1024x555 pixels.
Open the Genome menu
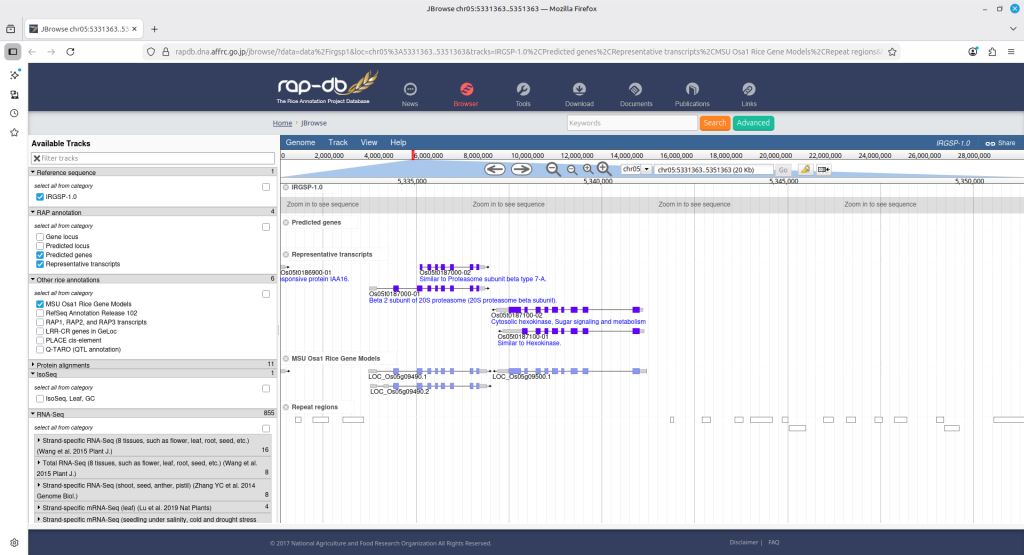300,143
